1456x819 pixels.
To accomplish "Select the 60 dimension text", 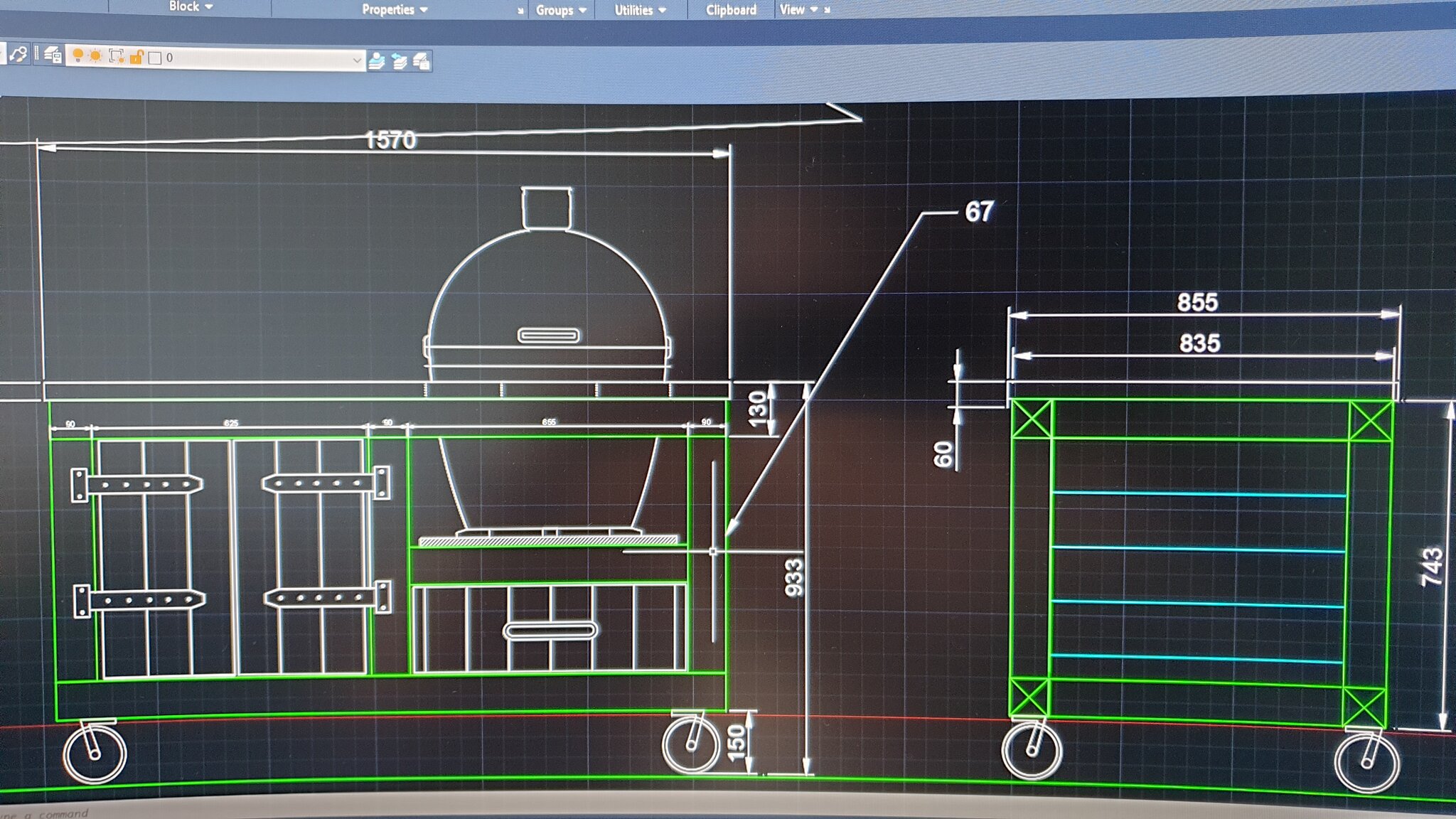I will (943, 454).
